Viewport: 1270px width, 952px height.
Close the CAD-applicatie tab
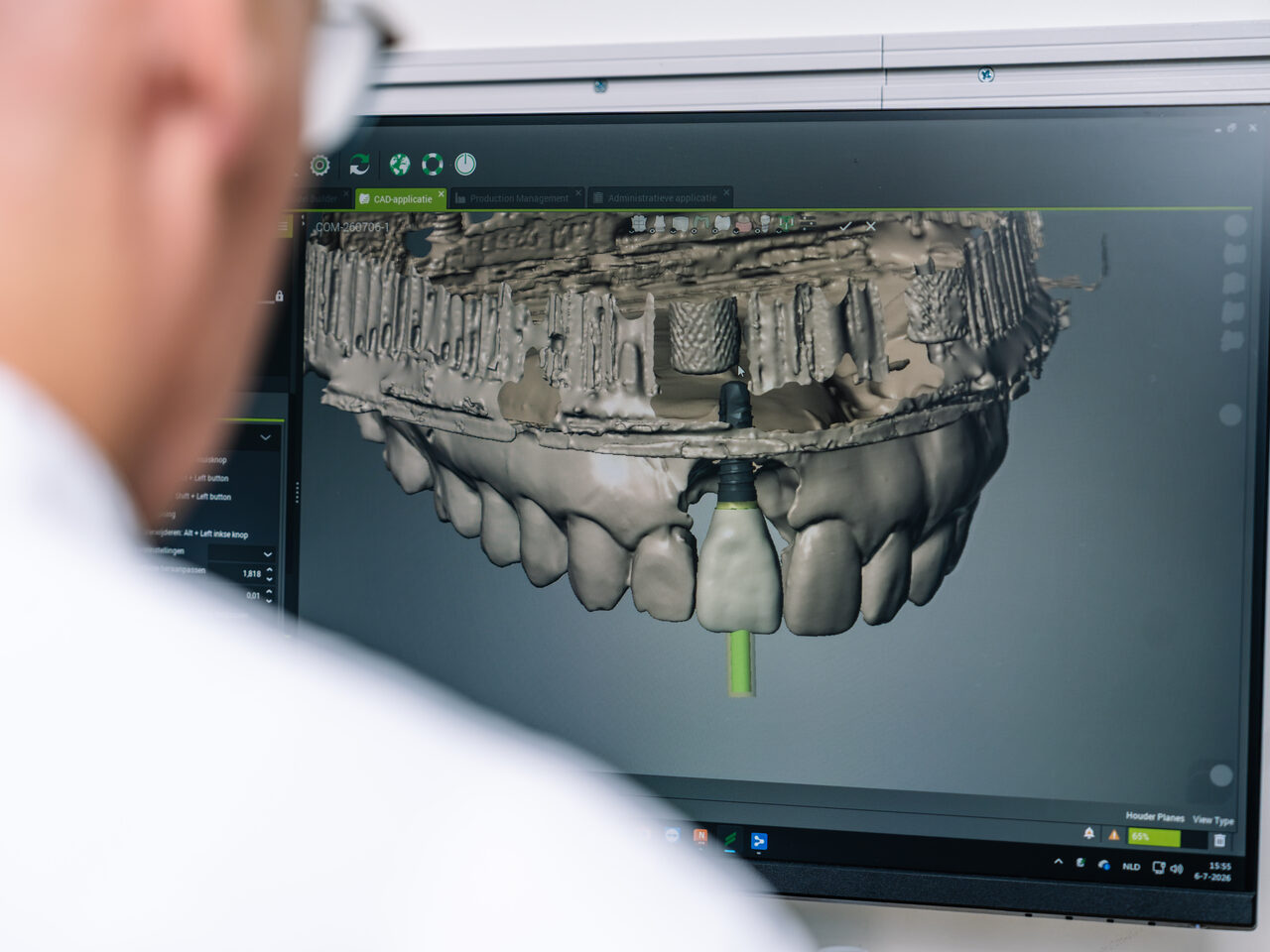click(x=441, y=194)
